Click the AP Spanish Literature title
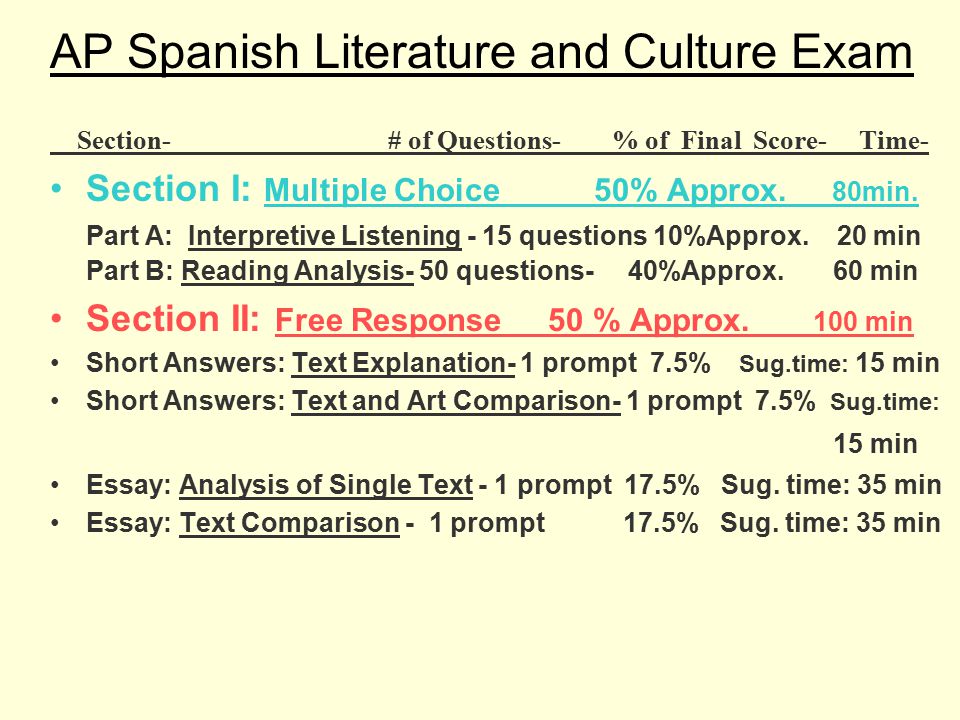 coord(481,53)
